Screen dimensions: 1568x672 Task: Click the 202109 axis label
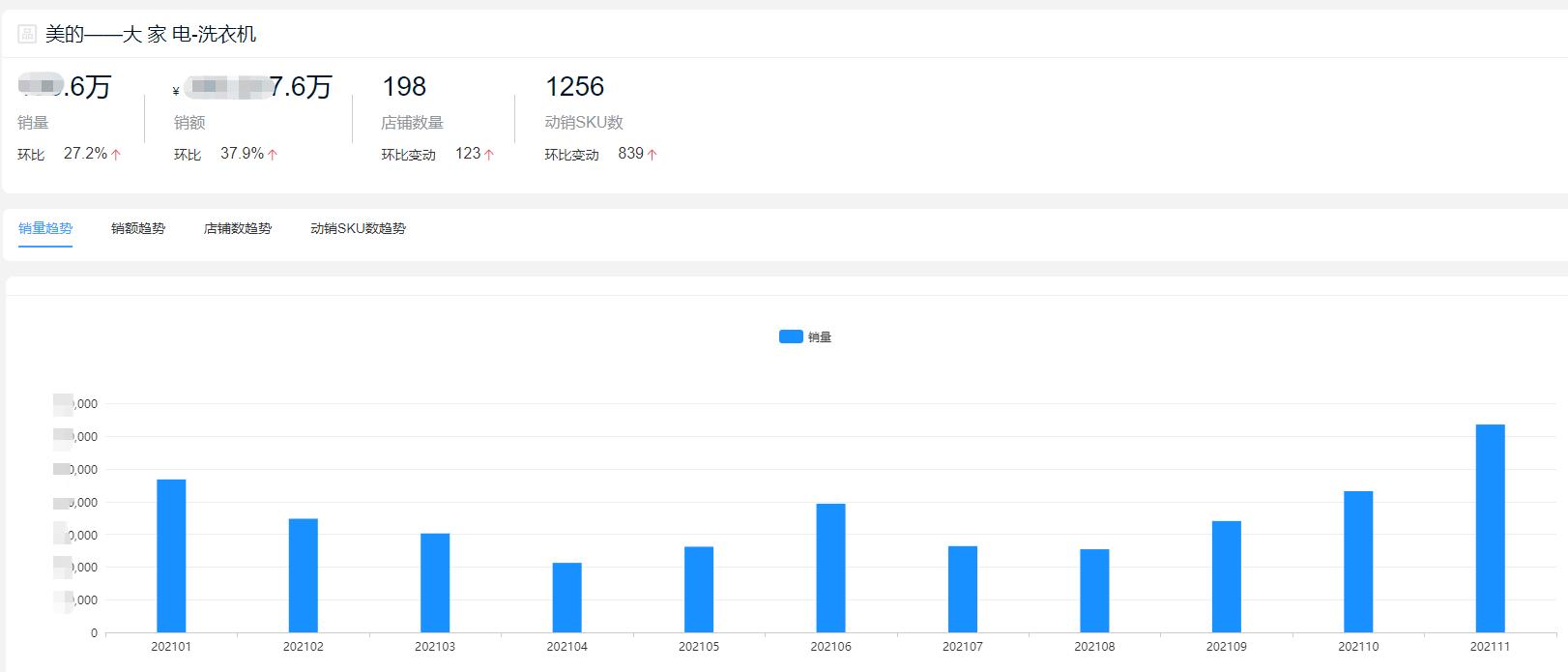[1227, 646]
